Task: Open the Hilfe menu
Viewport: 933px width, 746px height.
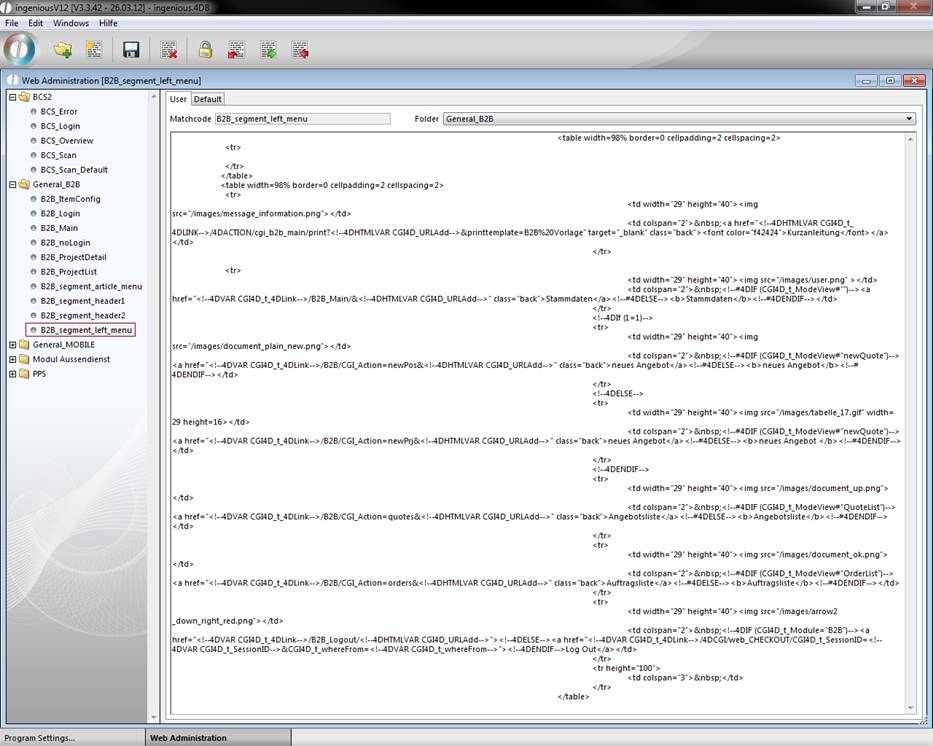Action: (x=108, y=23)
